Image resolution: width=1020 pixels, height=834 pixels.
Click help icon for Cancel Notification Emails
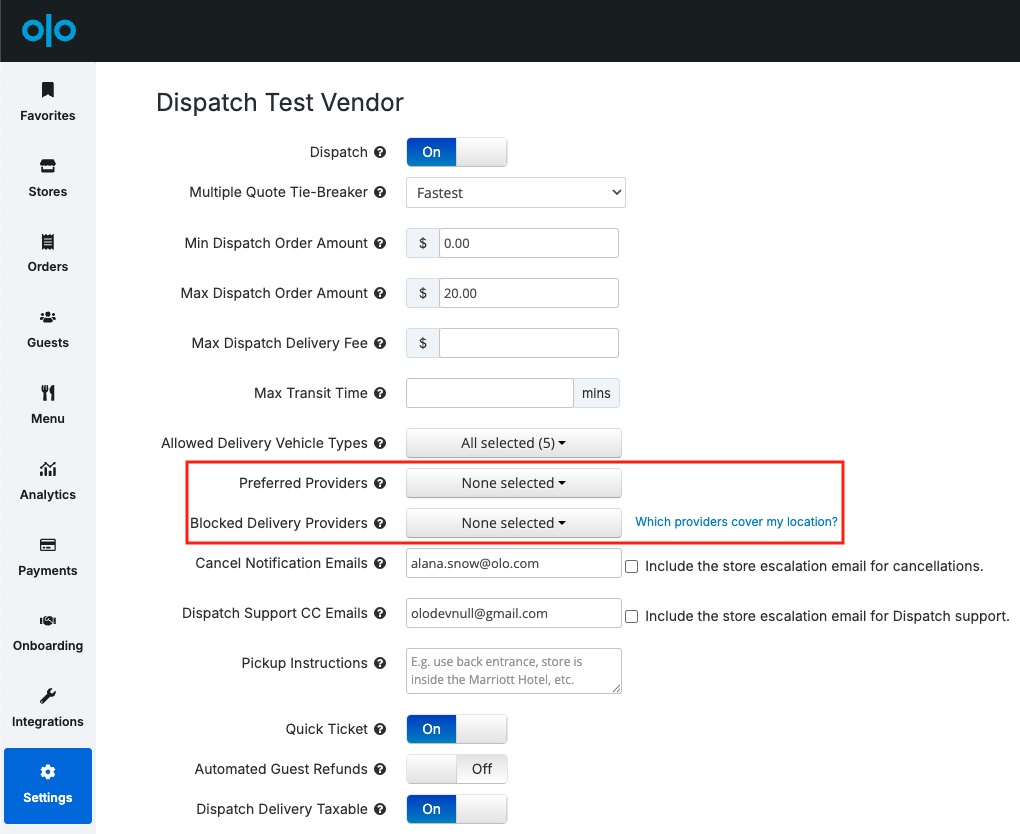coord(380,563)
